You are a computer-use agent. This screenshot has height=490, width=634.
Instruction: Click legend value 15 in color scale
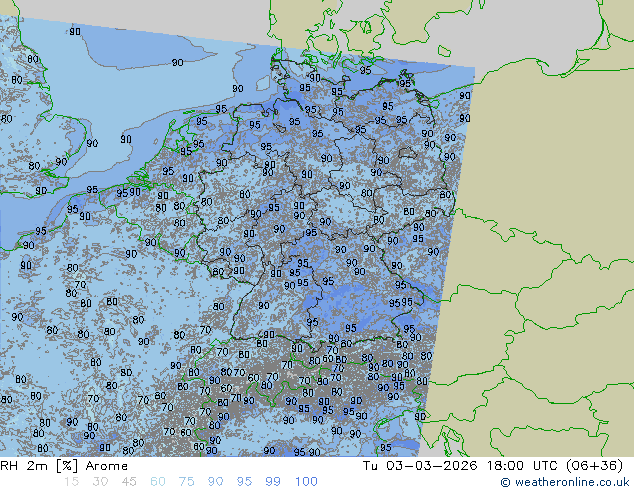point(71,482)
